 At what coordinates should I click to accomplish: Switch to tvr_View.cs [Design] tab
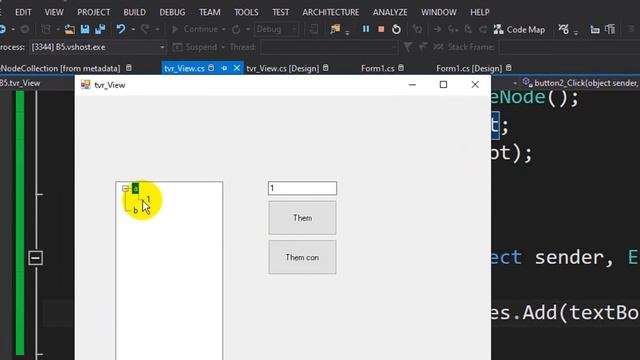coord(282,68)
